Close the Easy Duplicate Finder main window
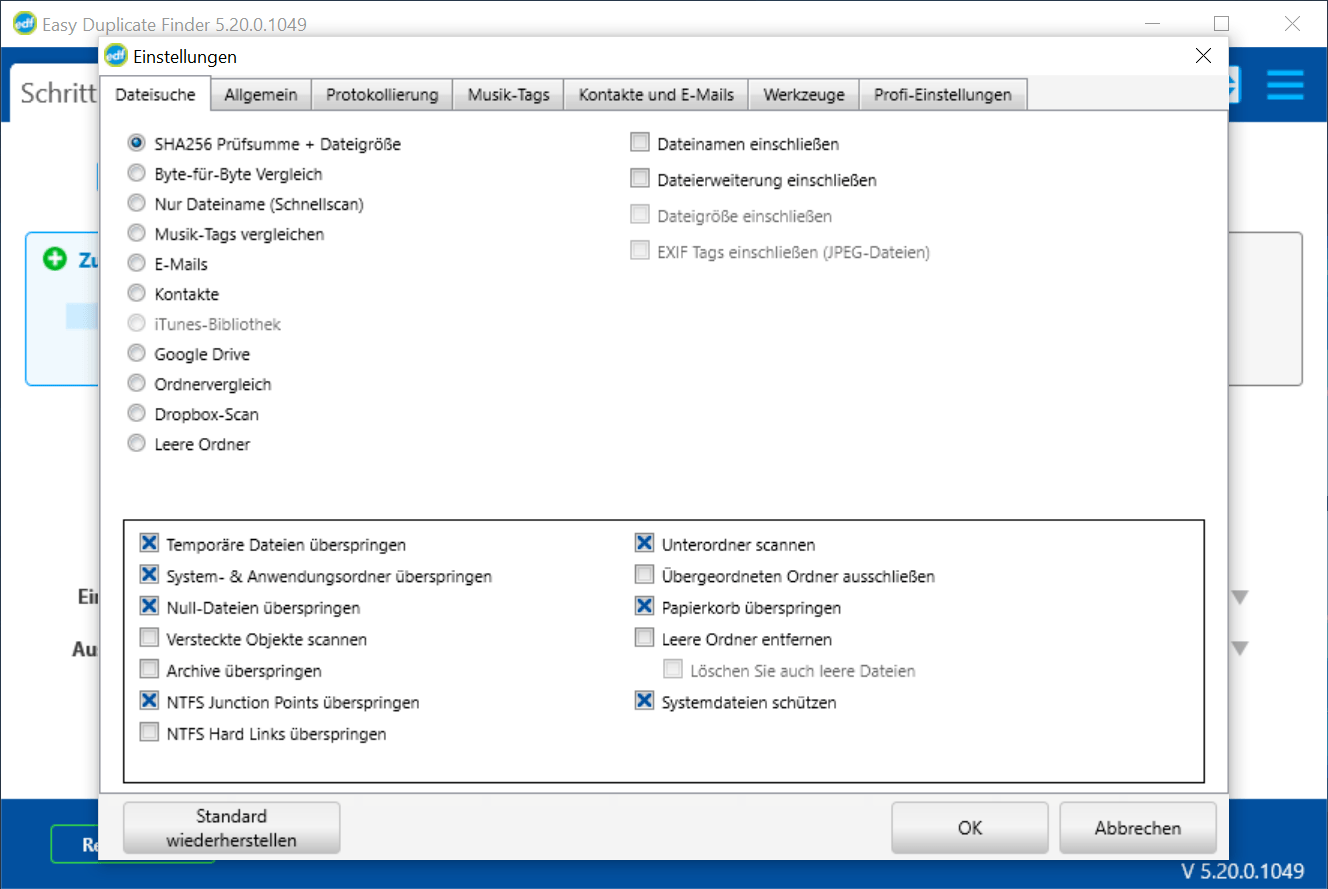 [x=1292, y=23]
